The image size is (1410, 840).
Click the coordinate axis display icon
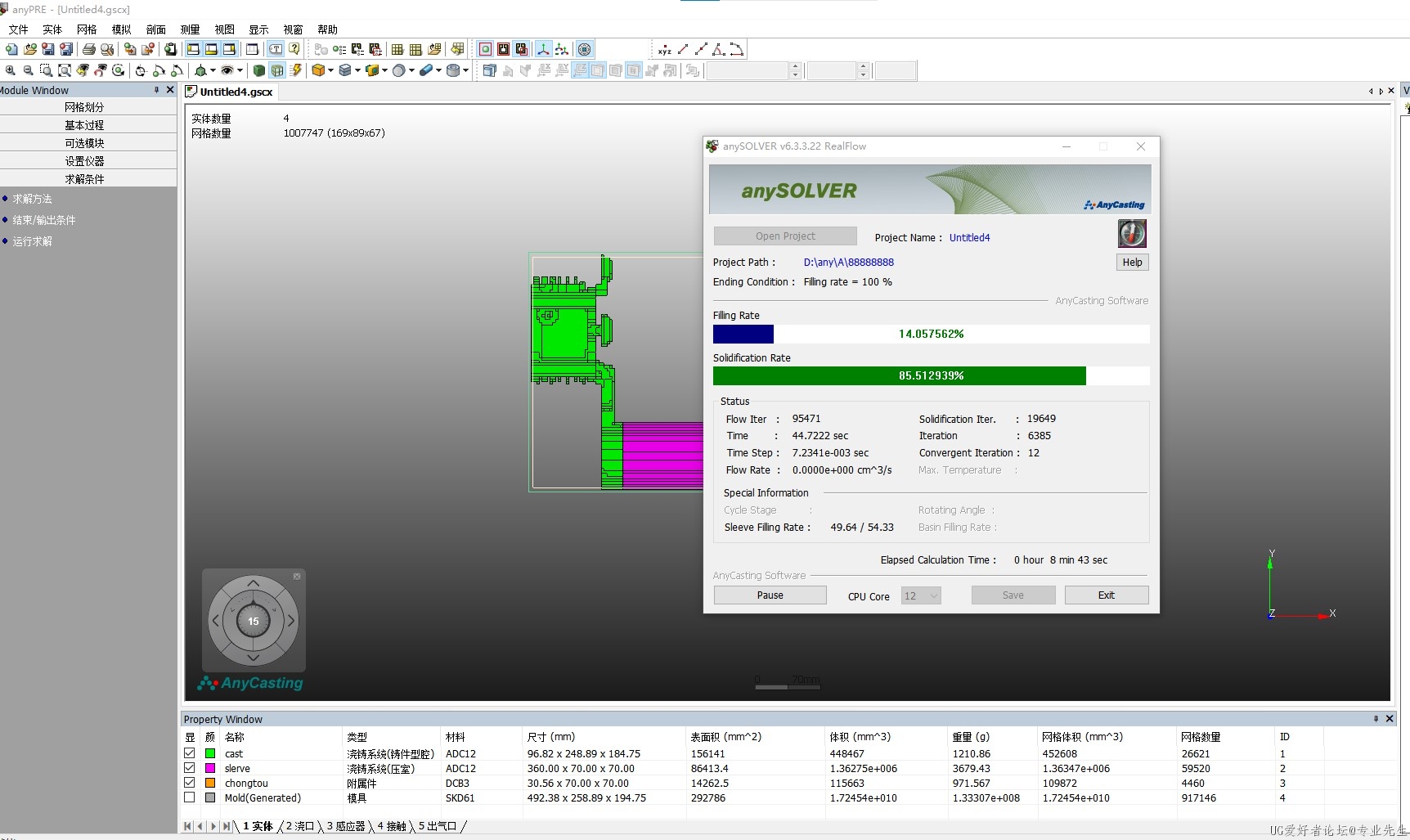pyautogui.click(x=543, y=49)
